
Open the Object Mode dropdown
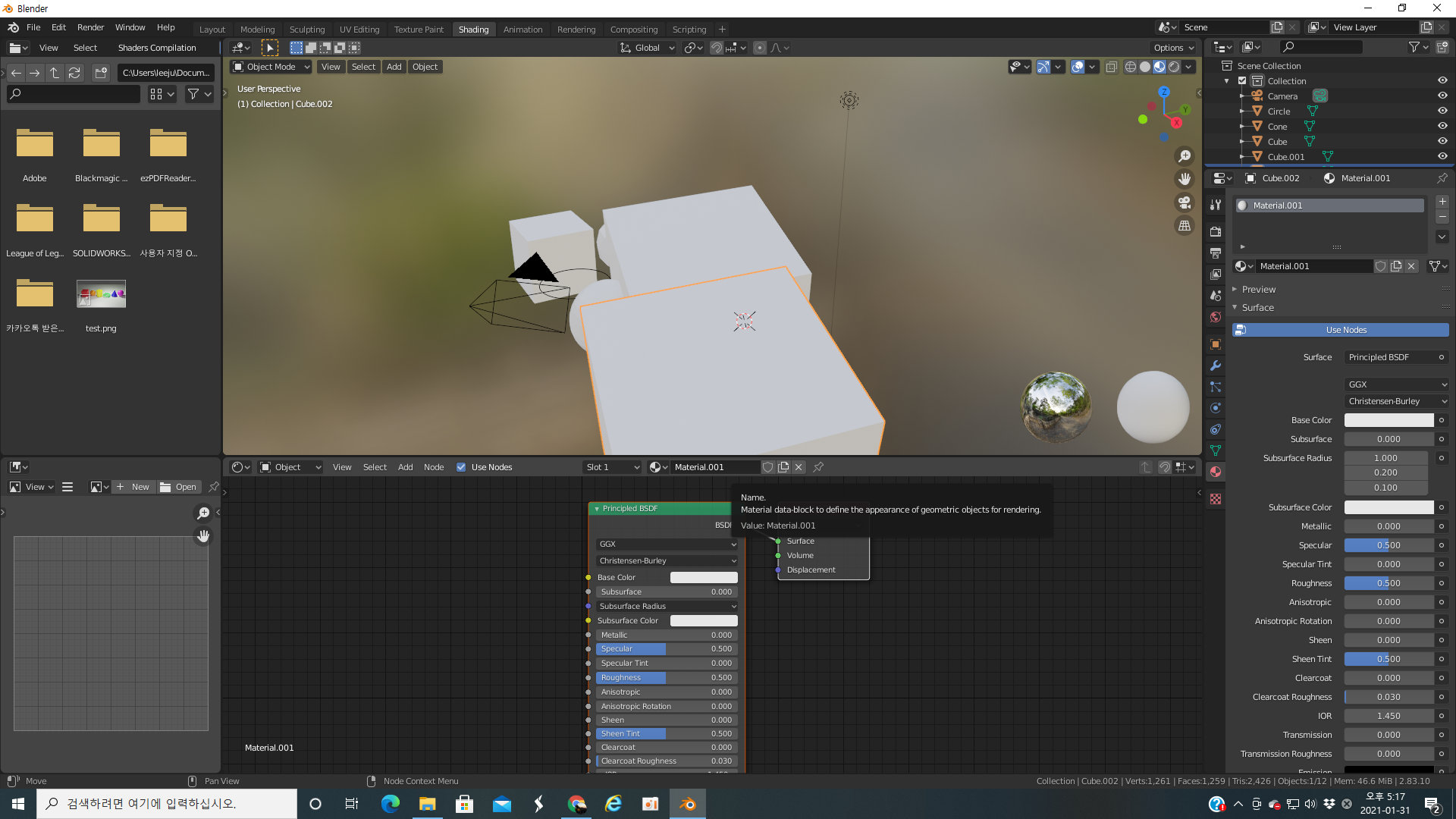(x=271, y=67)
